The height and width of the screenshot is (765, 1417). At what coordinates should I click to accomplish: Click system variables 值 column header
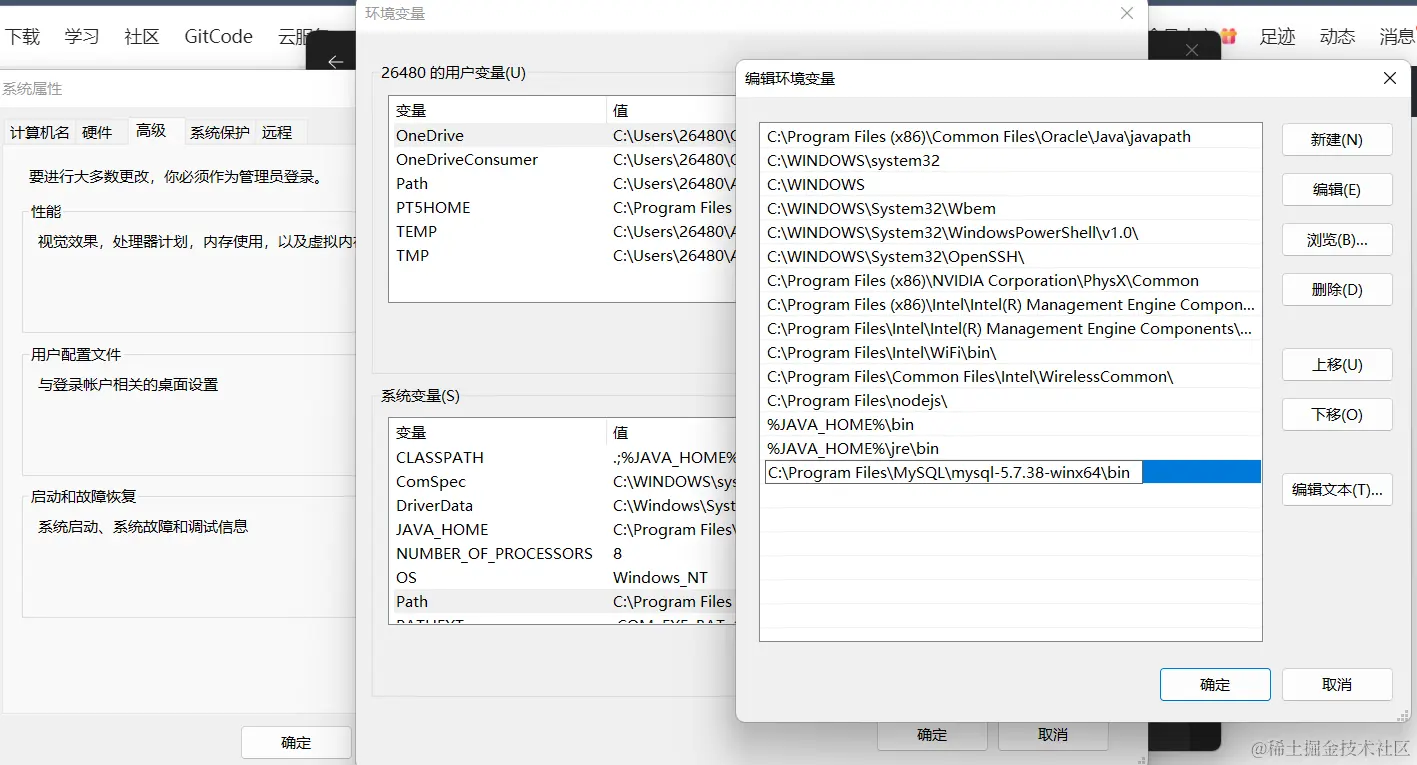(672, 433)
